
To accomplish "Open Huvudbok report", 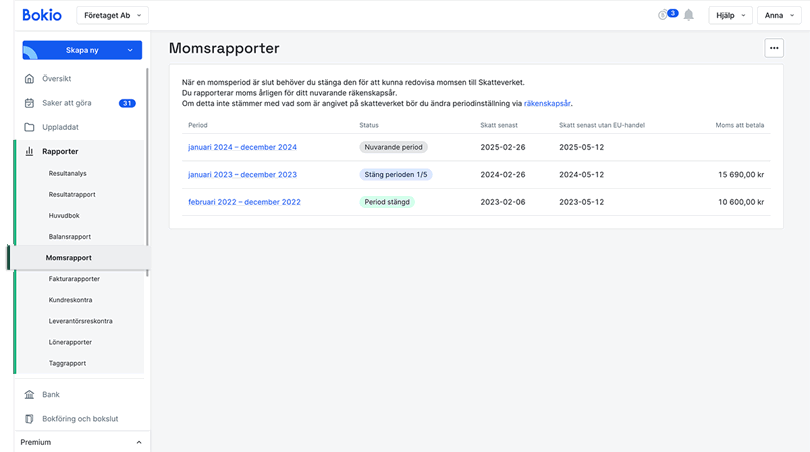I will [64, 216].
